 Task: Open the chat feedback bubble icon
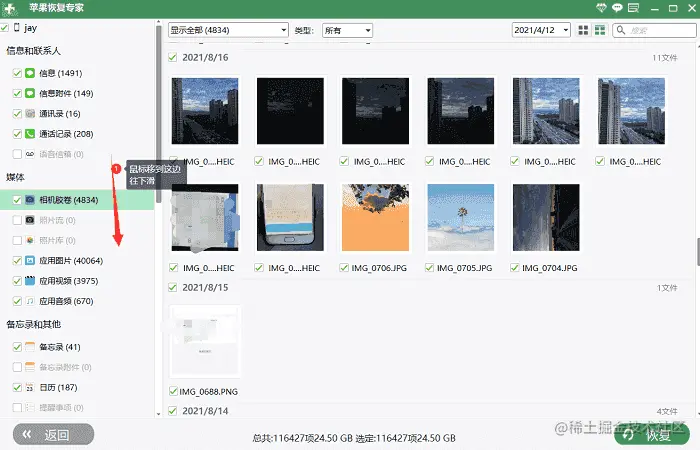(x=617, y=8)
